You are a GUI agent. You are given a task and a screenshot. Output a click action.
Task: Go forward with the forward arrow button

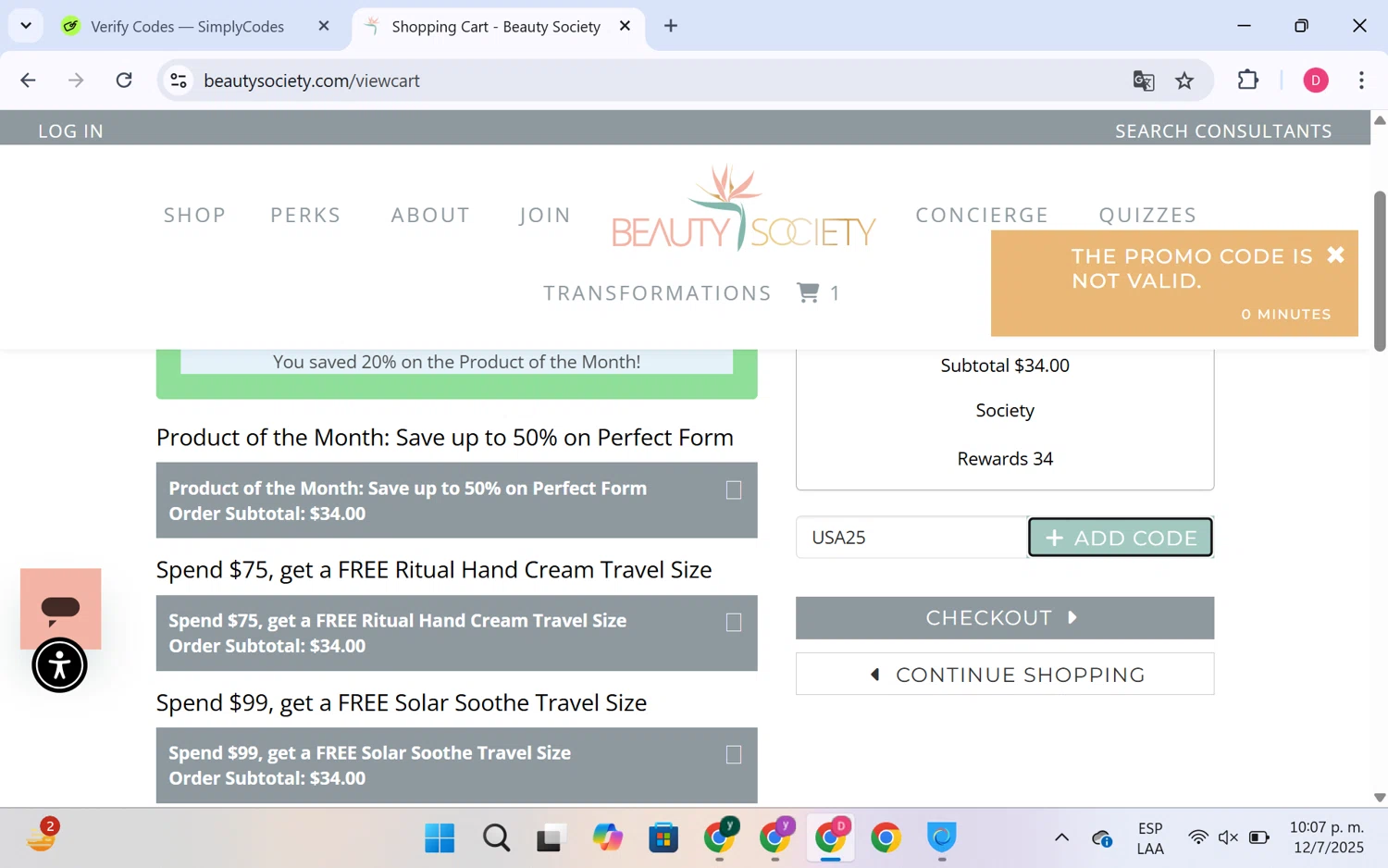coord(76,81)
